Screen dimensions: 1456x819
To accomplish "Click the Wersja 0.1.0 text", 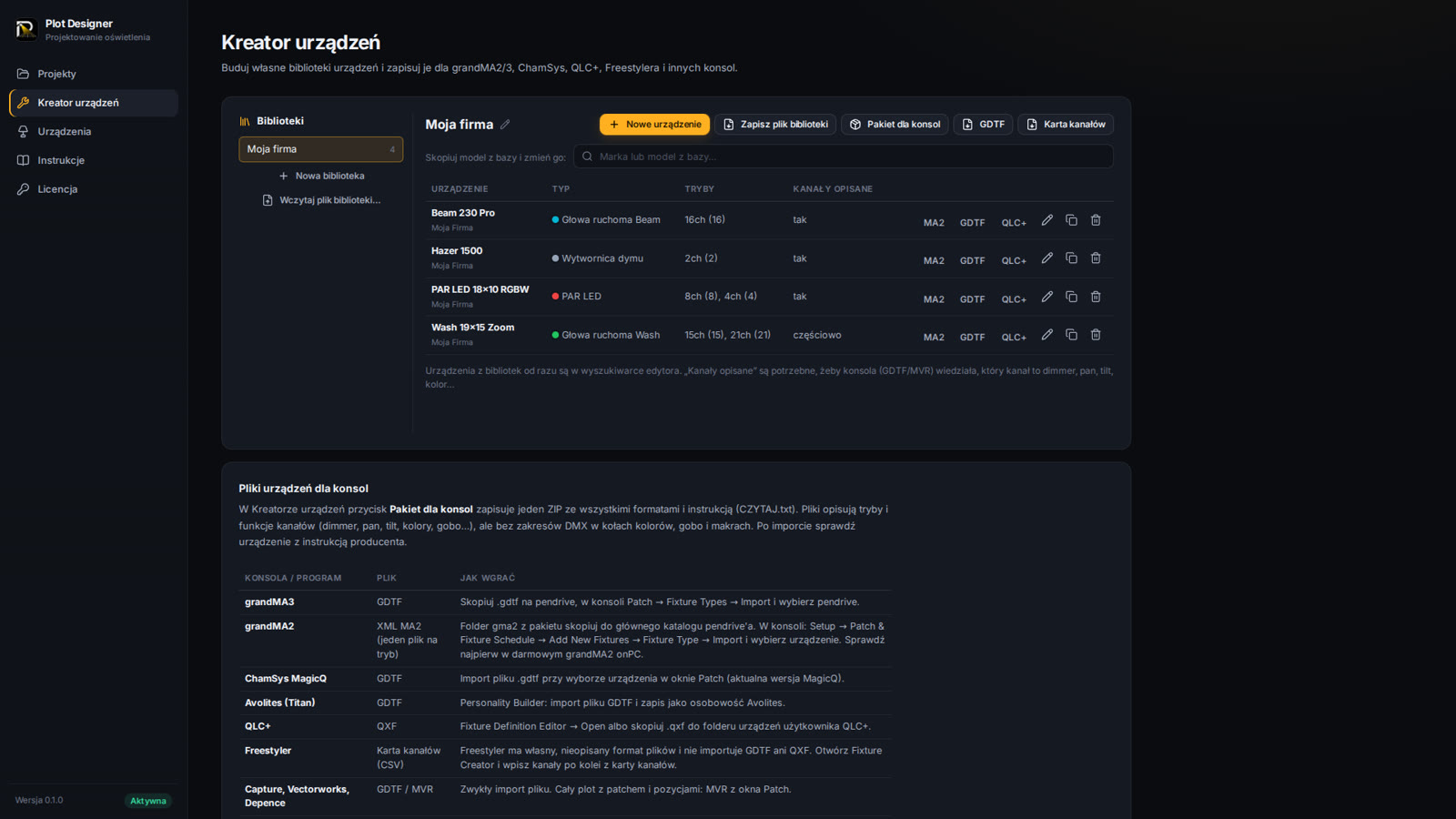I will [39, 801].
